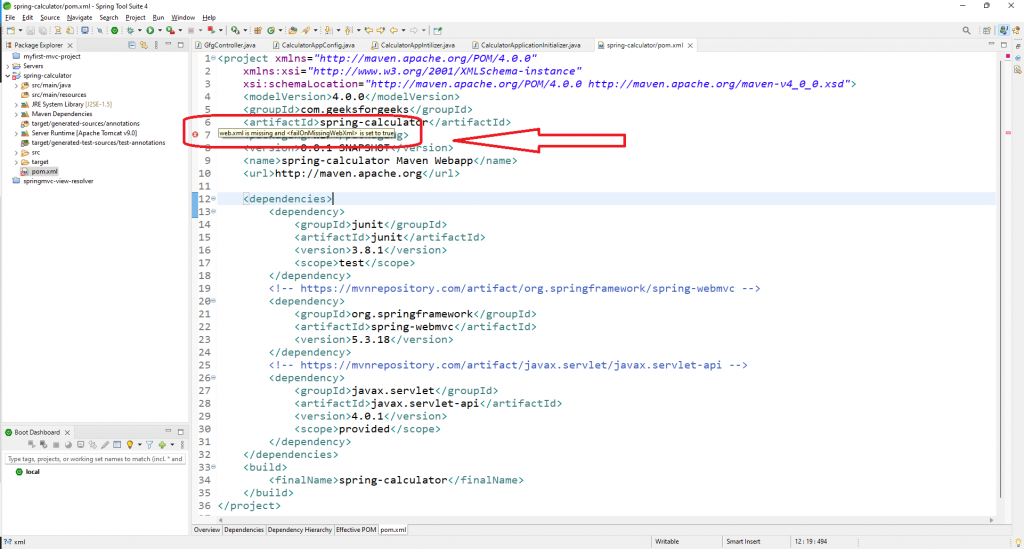Screen dimensions: 1024x549
Task: Open the Navigate menu
Action: [x=79, y=18]
